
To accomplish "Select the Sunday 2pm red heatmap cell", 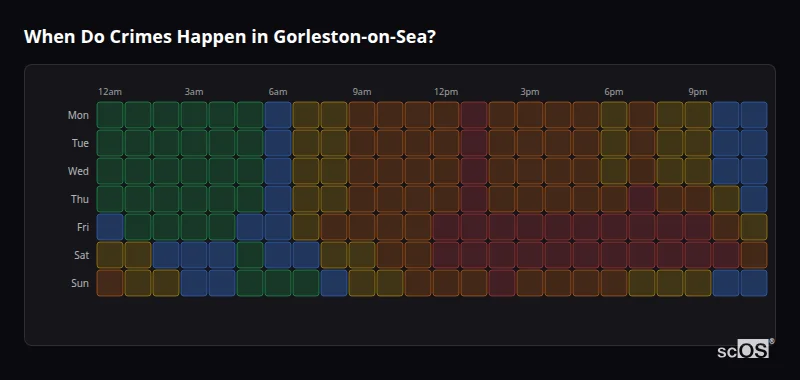I will point(502,283).
